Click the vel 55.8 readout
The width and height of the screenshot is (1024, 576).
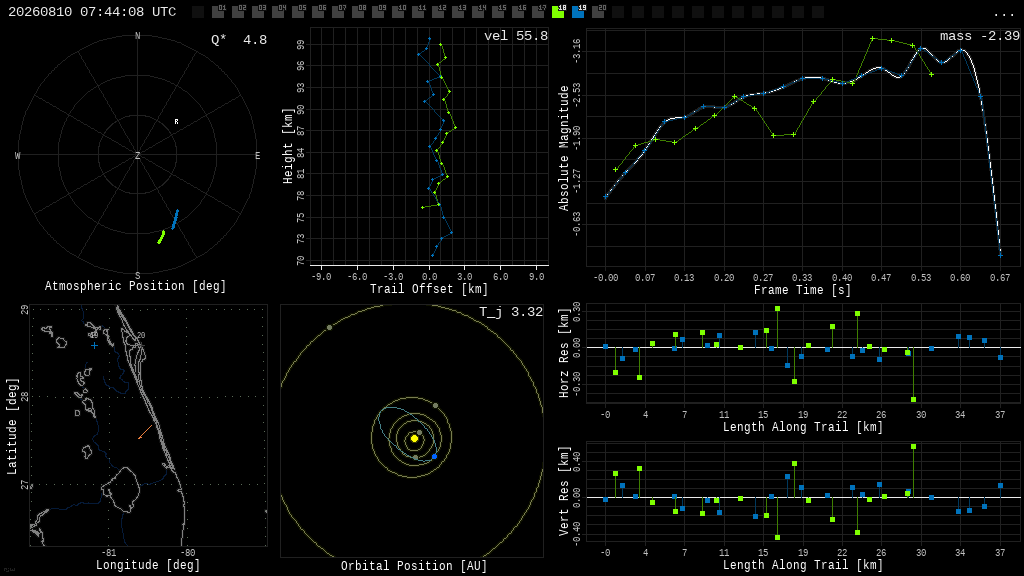point(516,36)
